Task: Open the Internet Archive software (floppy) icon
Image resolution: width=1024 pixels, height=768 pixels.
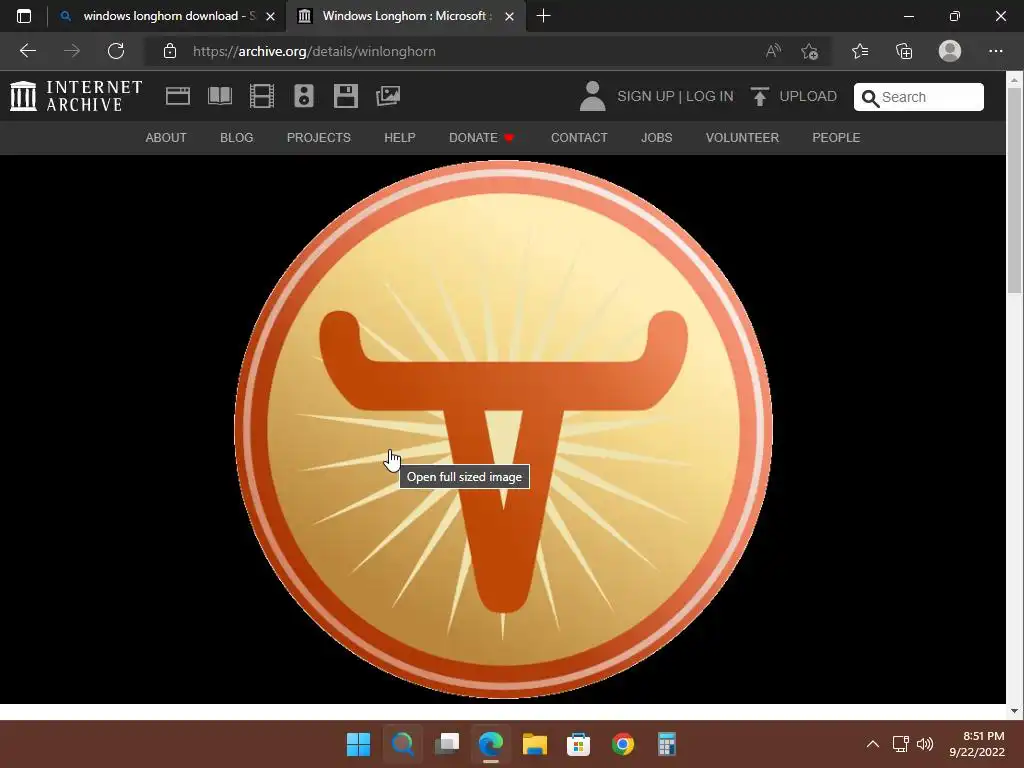Action: 345,96
